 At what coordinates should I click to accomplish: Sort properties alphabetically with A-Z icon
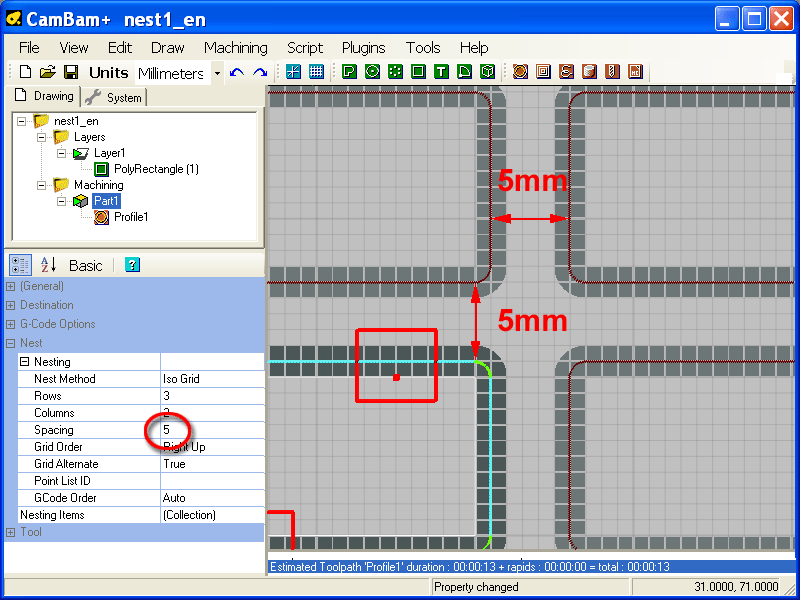click(x=47, y=265)
